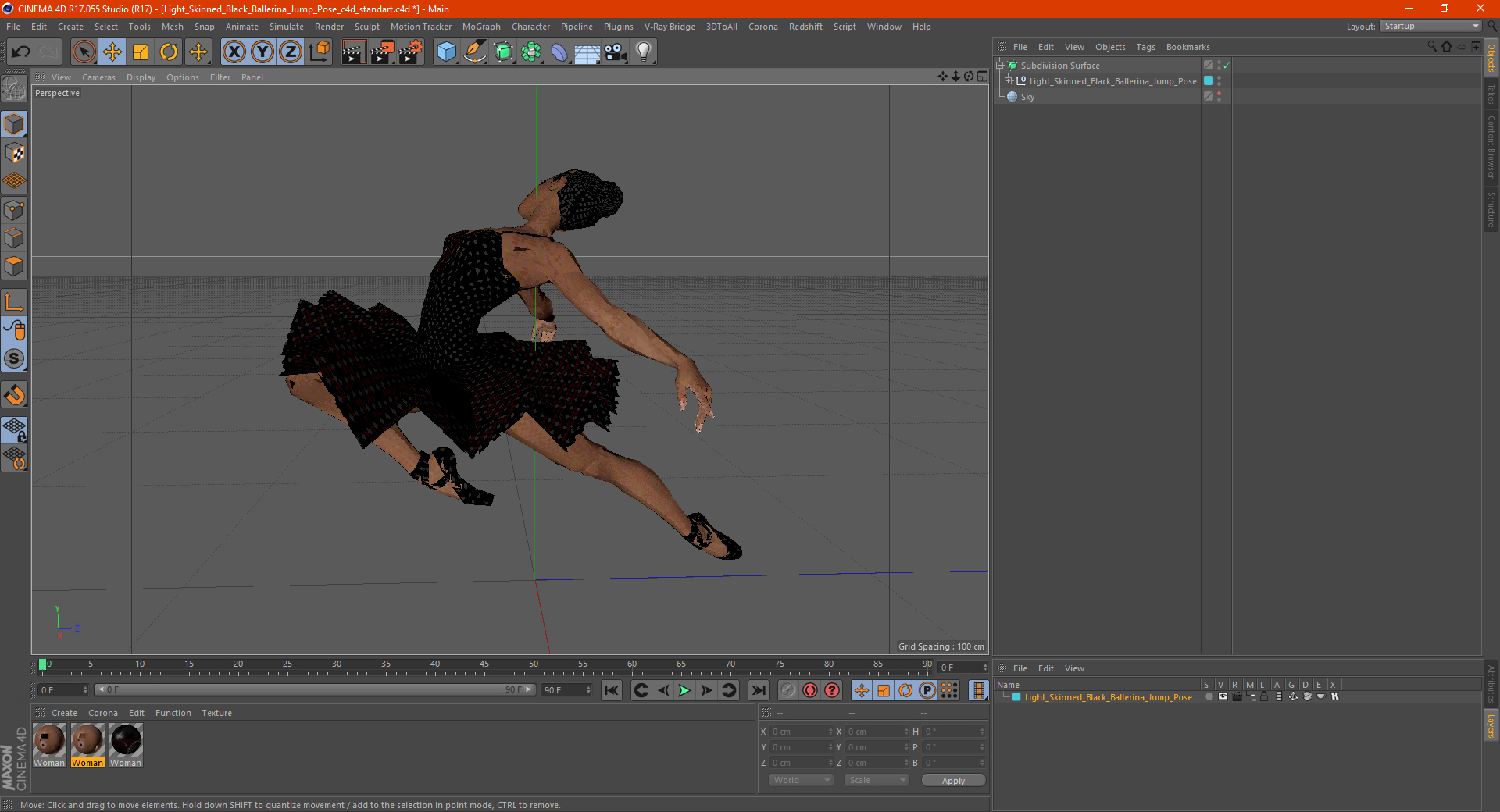The image size is (1500, 812).
Task: Click layer color swatch in Layers panel
Action: 1016,697
